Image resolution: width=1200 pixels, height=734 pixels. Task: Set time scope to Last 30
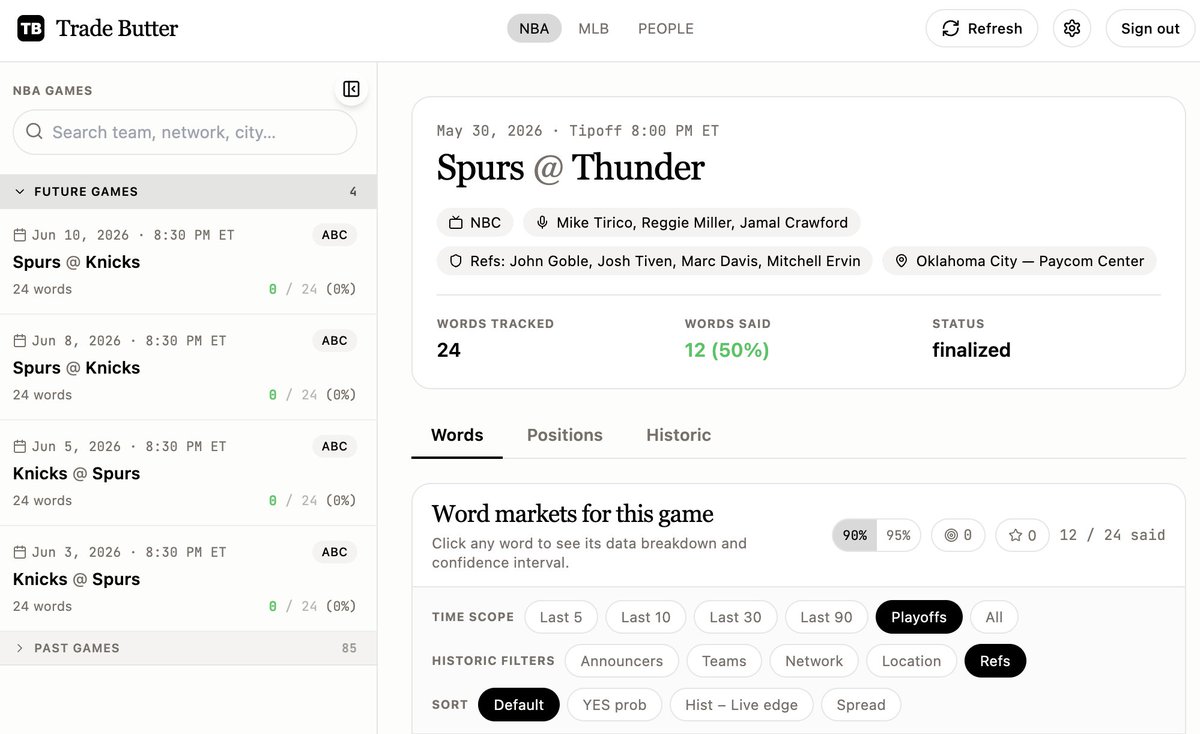coord(736,617)
